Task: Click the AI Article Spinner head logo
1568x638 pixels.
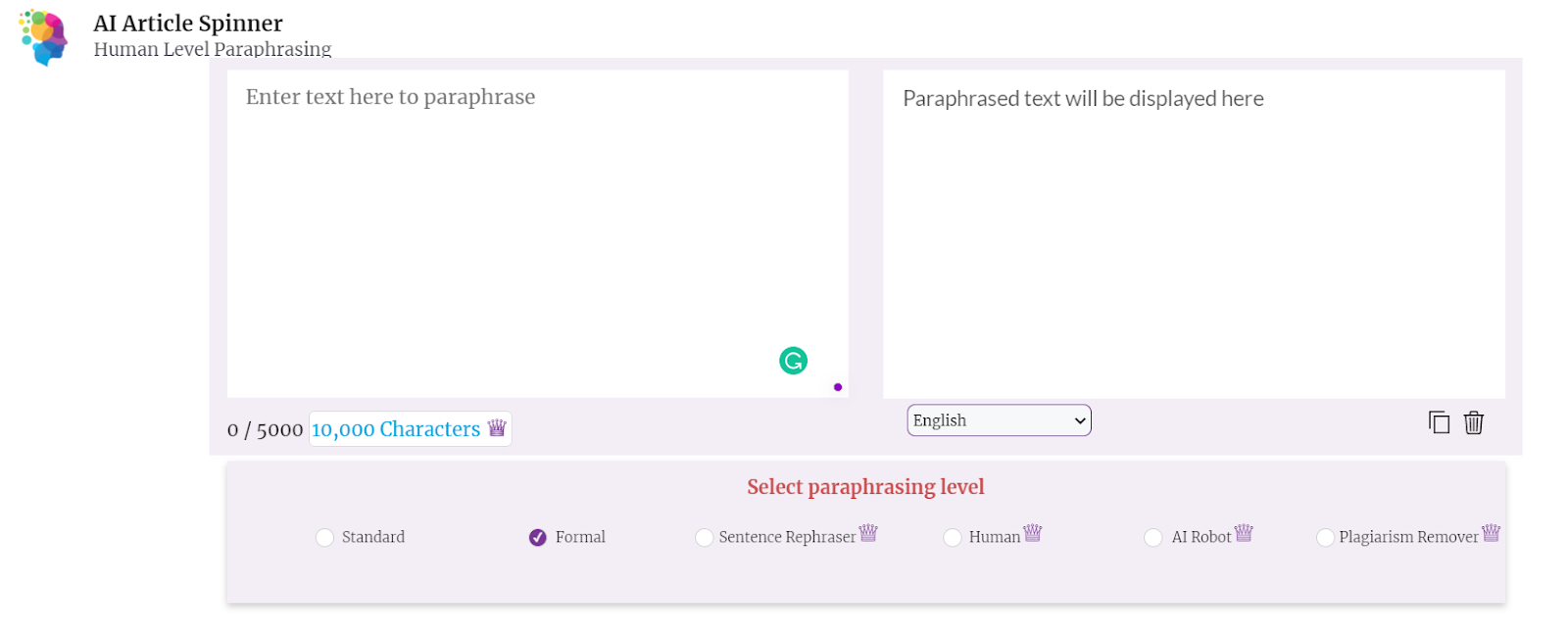Action: tap(44, 37)
